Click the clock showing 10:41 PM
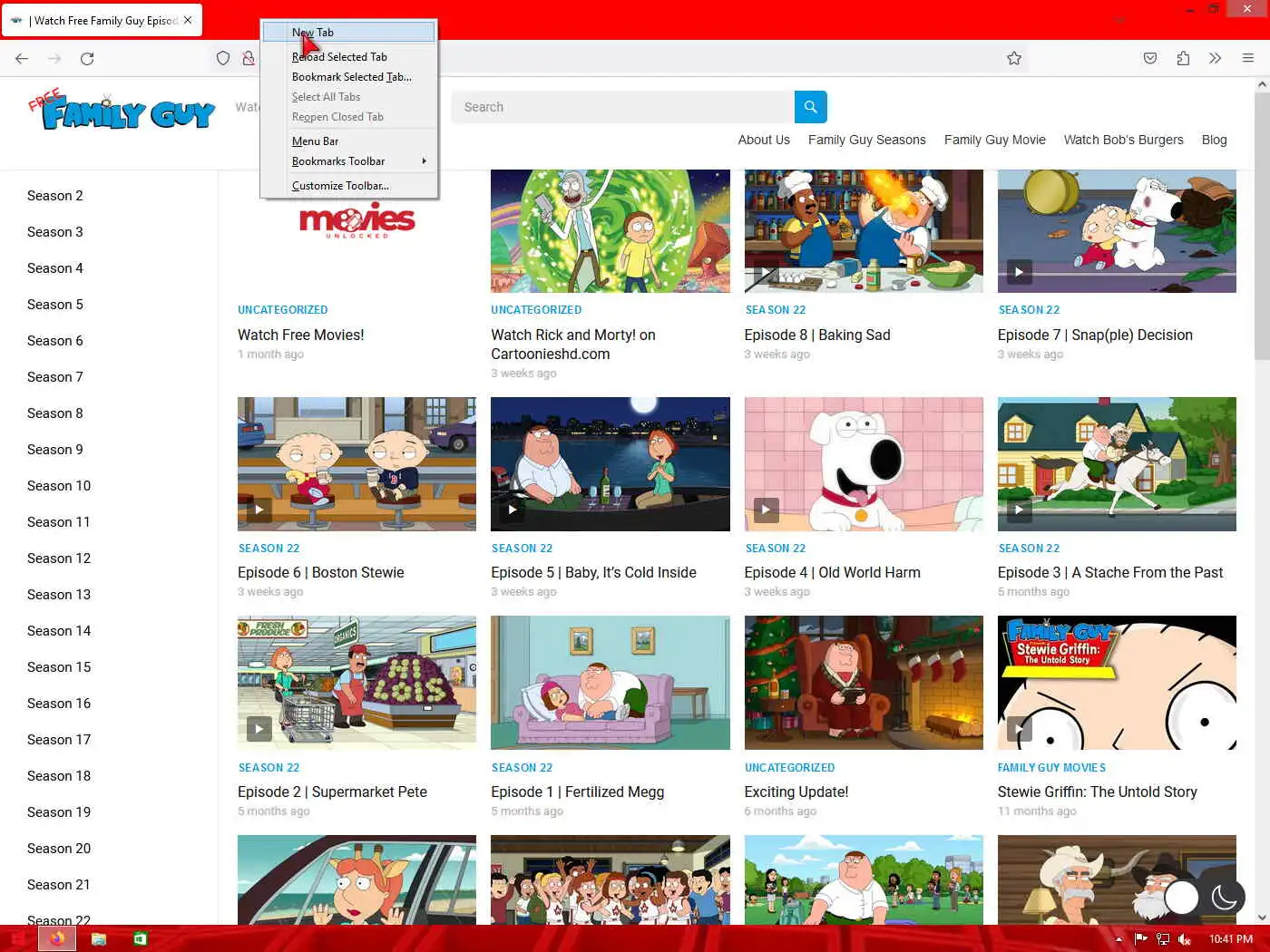 pos(1230,939)
